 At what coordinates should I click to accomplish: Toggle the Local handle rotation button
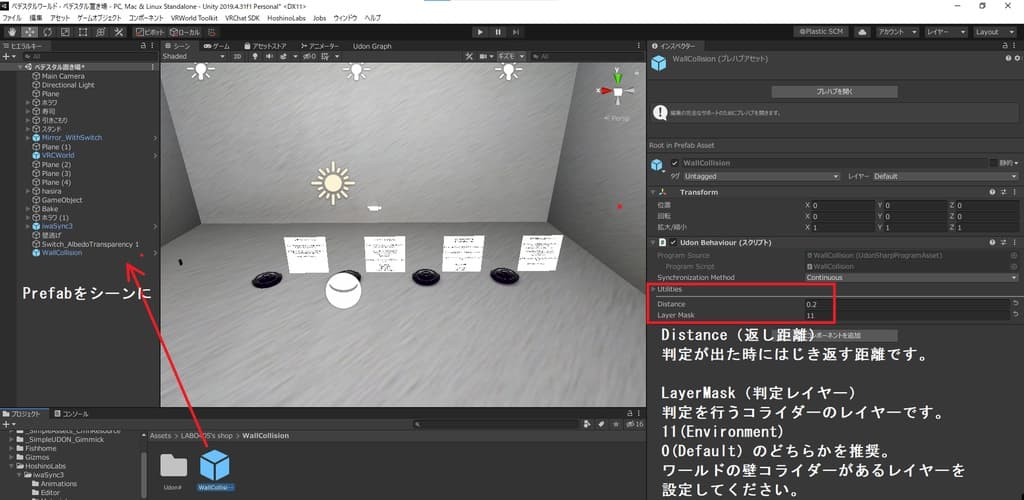point(185,31)
